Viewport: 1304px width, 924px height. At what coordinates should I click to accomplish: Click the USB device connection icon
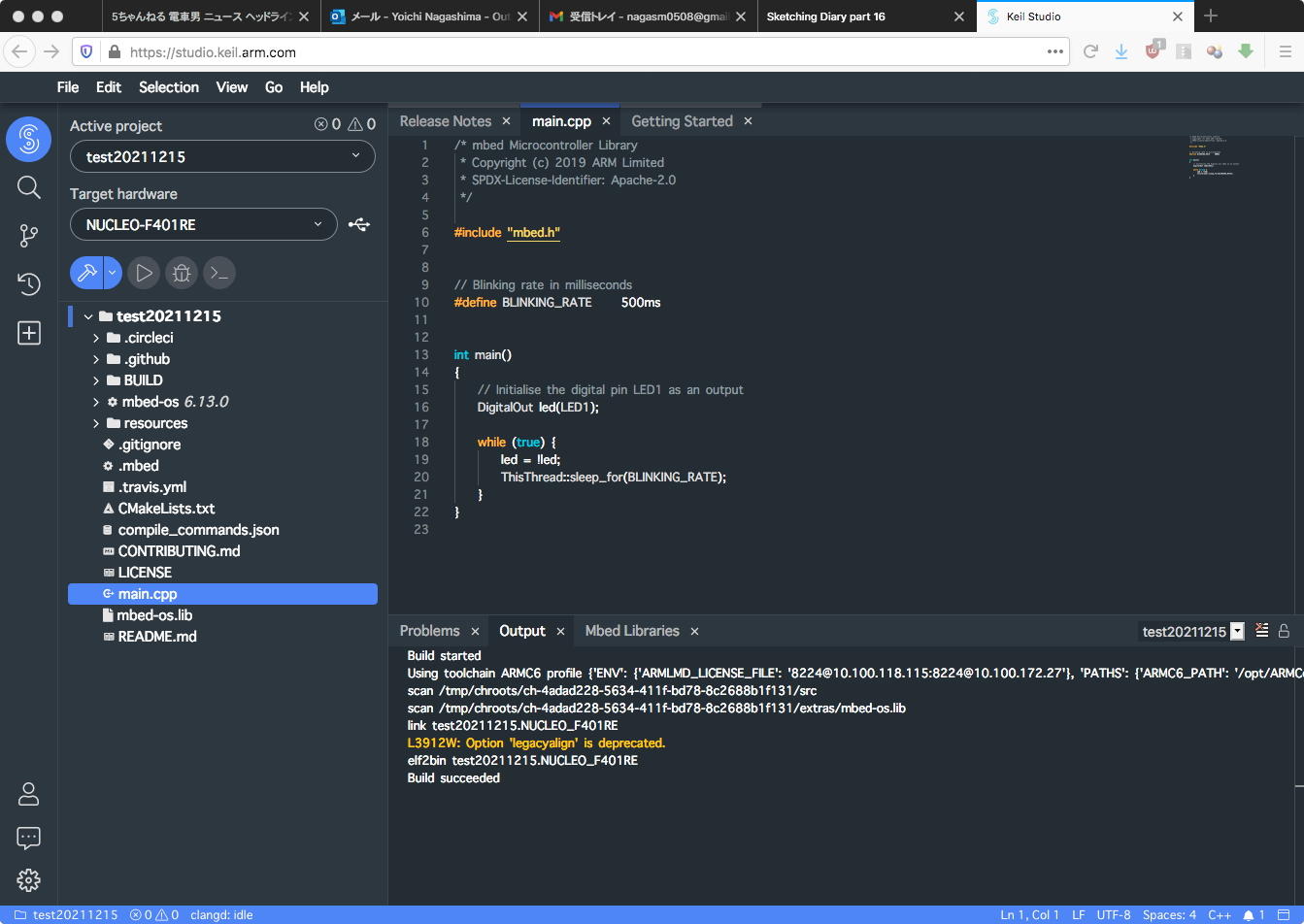[359, 224]
